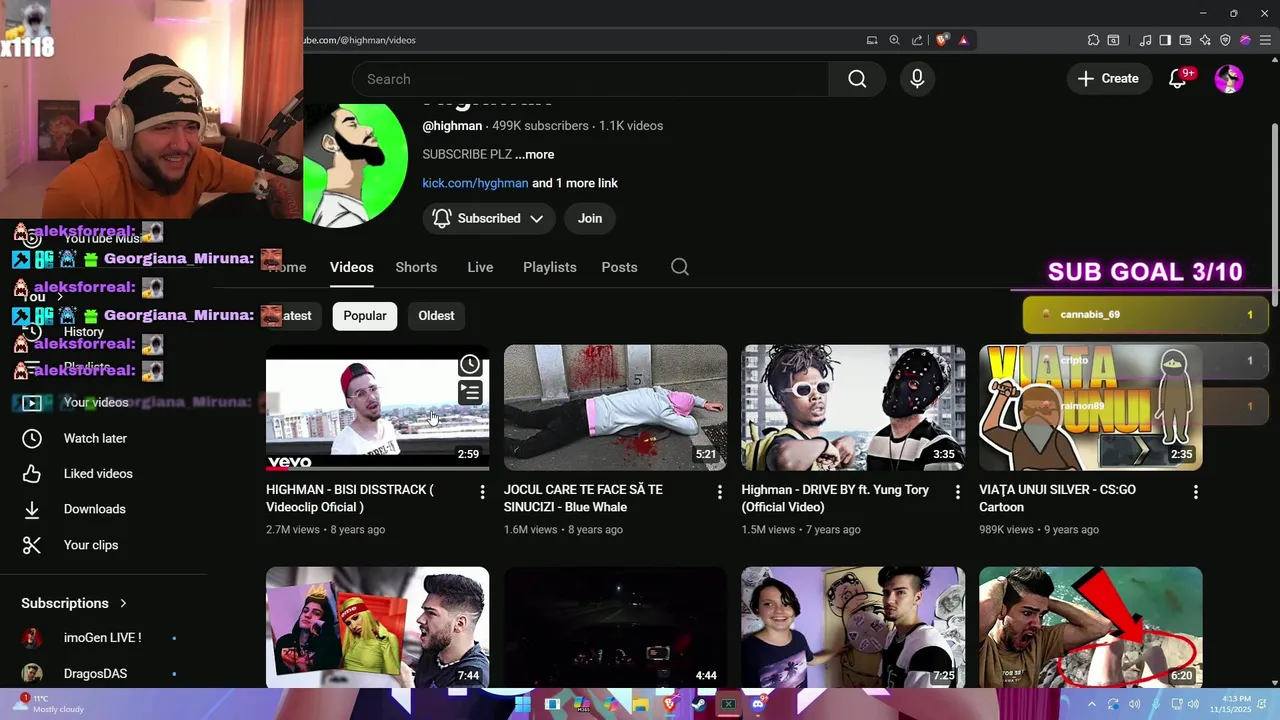Open the Highman DRIVE BY video thumbnail

(853, 407)
